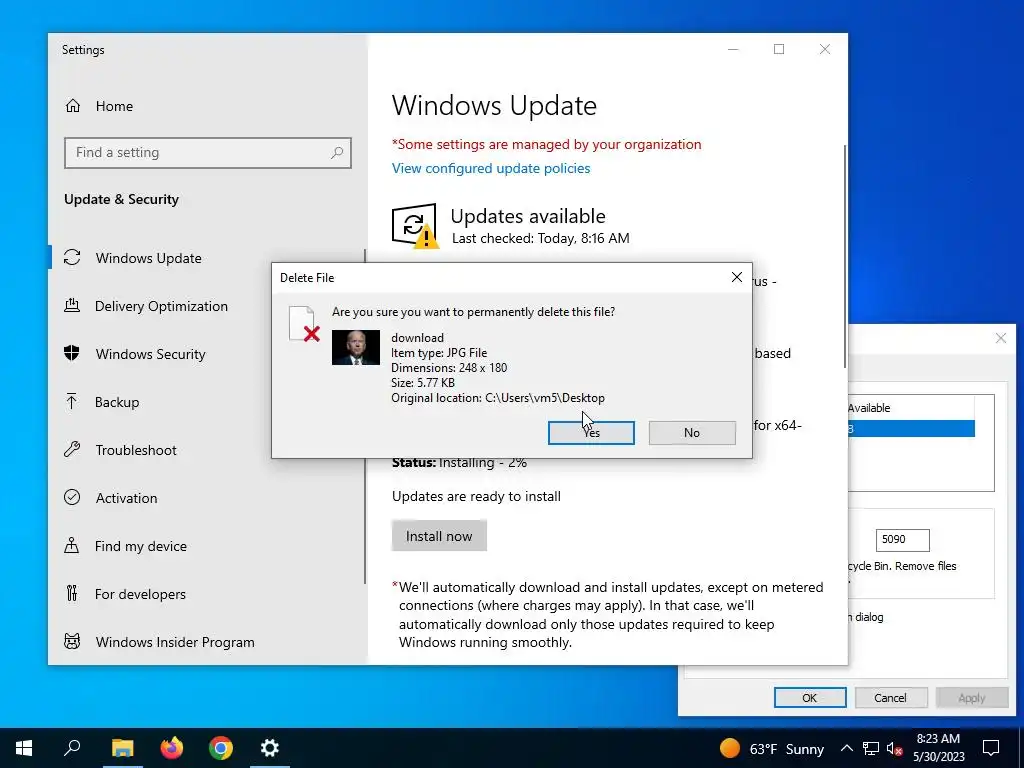Go to Settings Home
The width and height of the screenshot is (1024, 768).
point(114,106)
